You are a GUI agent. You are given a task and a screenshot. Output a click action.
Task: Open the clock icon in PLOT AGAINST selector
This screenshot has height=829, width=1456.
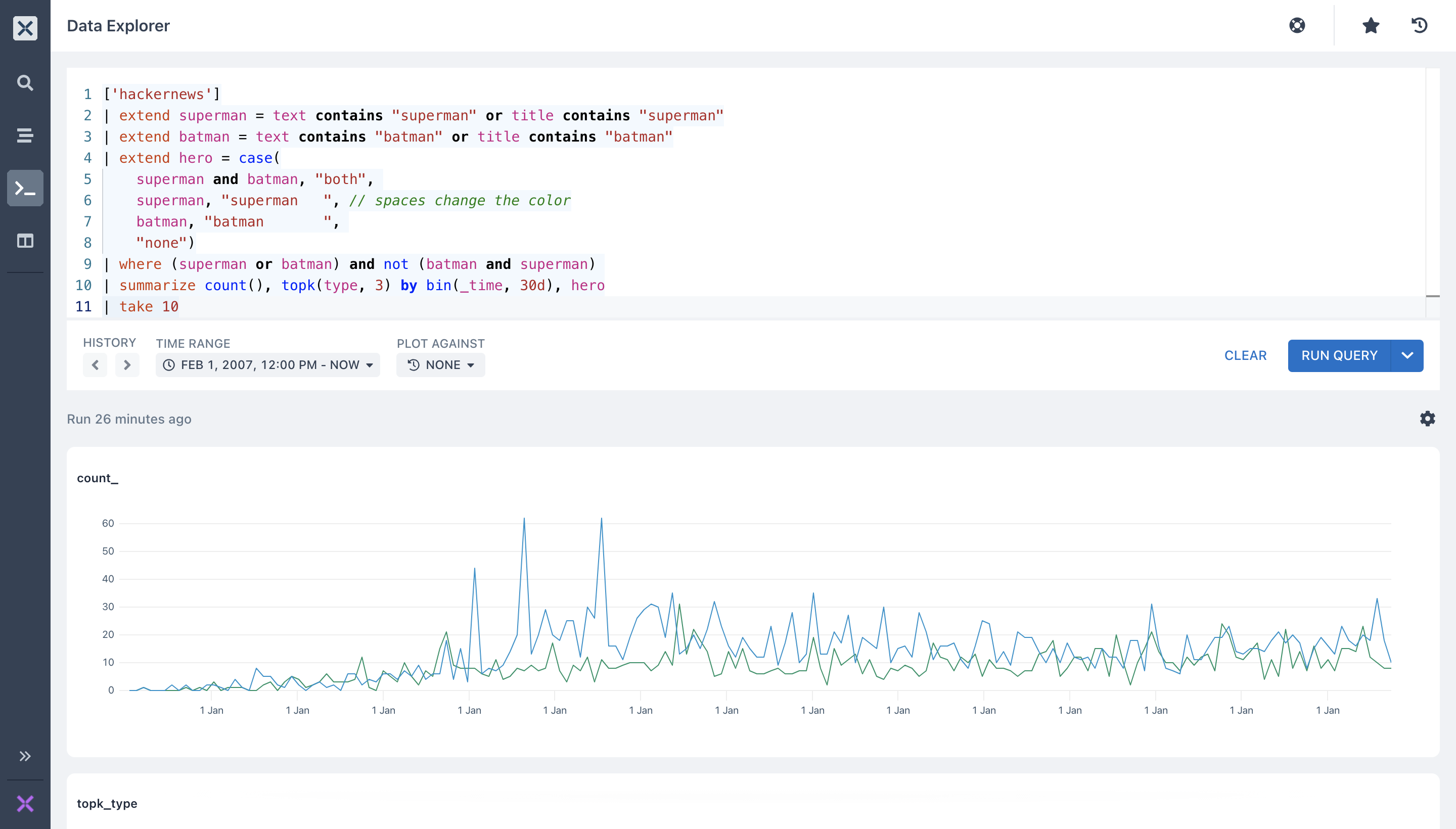pyautogui.click(x=414, y=365)
